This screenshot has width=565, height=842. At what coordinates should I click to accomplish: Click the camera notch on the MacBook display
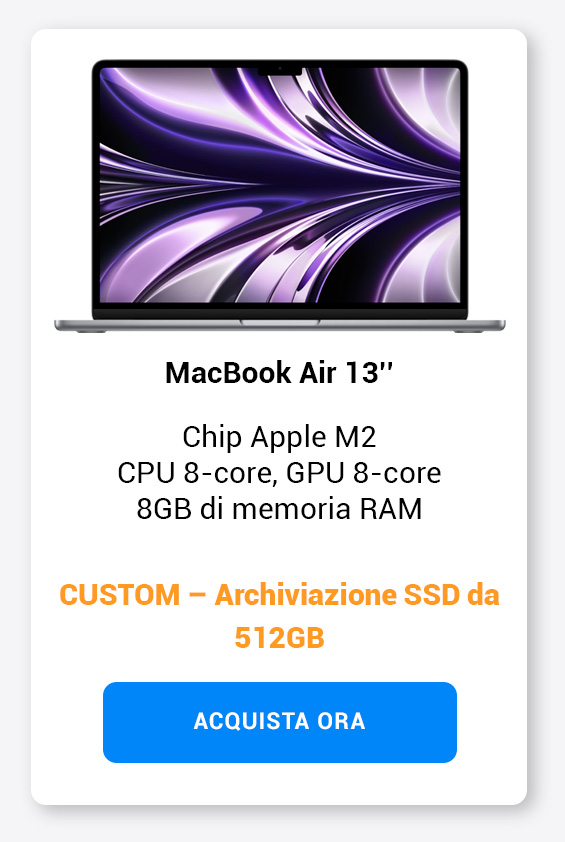(280, 70)
